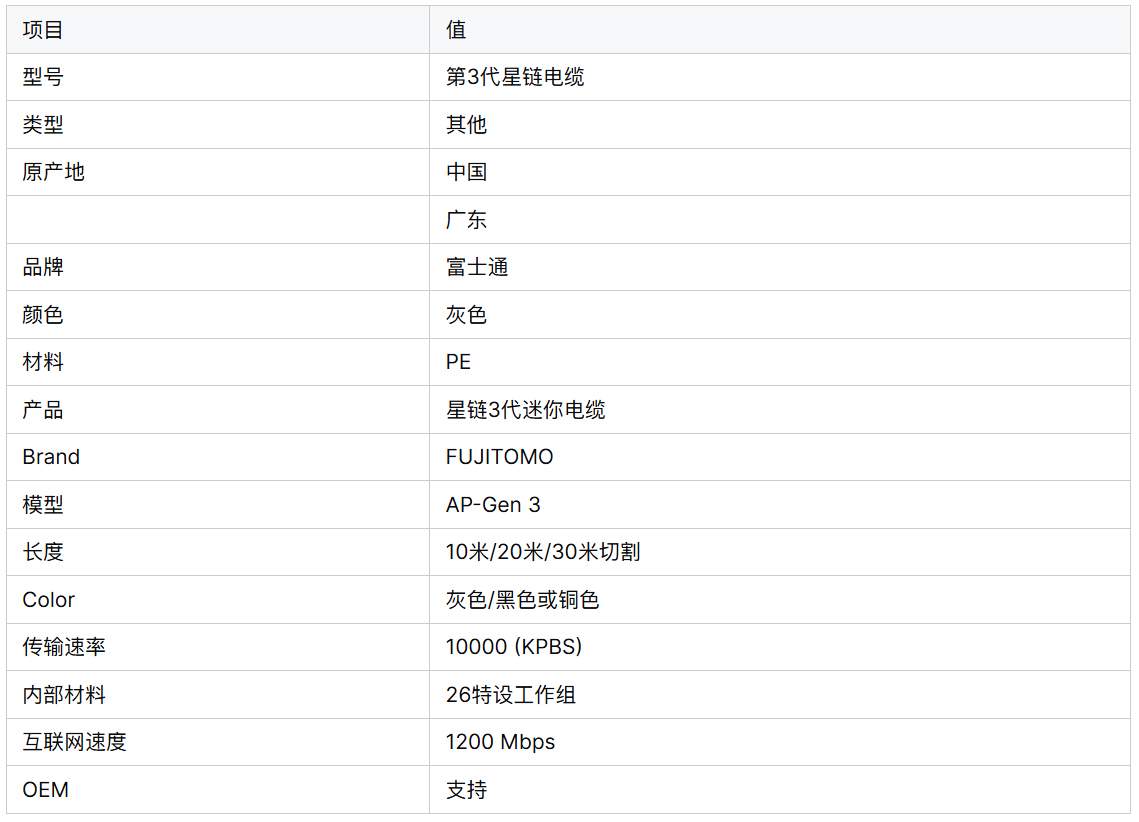Select the 富士通 brand value

(x=477, y=267)
